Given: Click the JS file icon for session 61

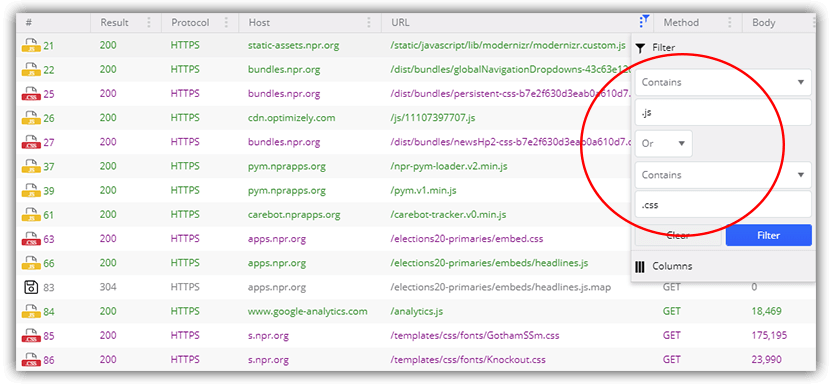Looking at the screenshot, I should click(31, 214).
